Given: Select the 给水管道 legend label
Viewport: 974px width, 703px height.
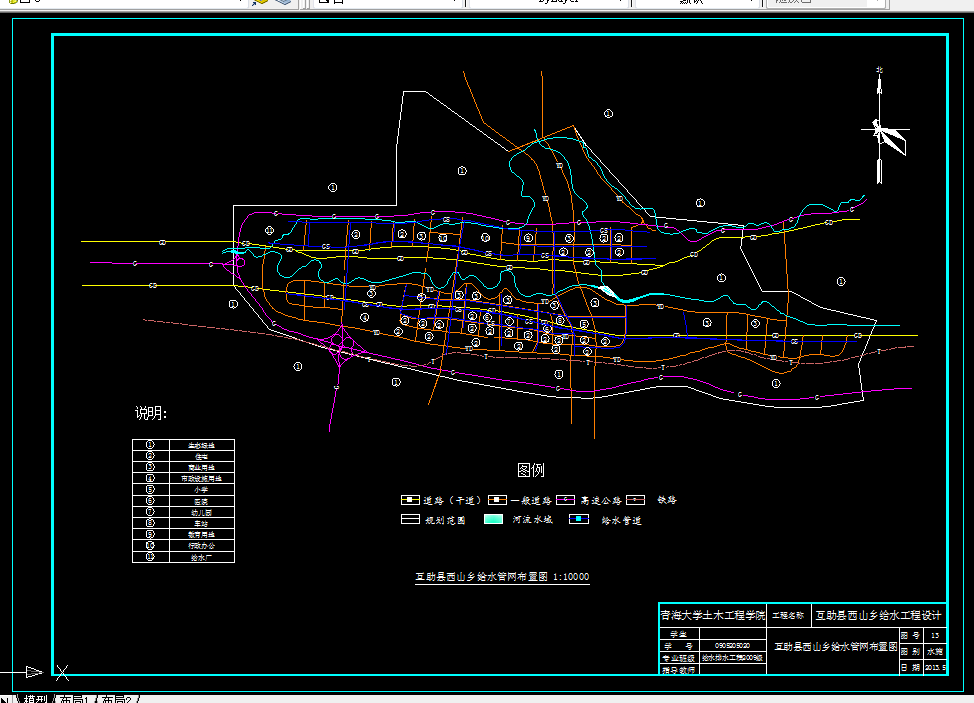Looking at the screenshot, I should coord(621,520).
